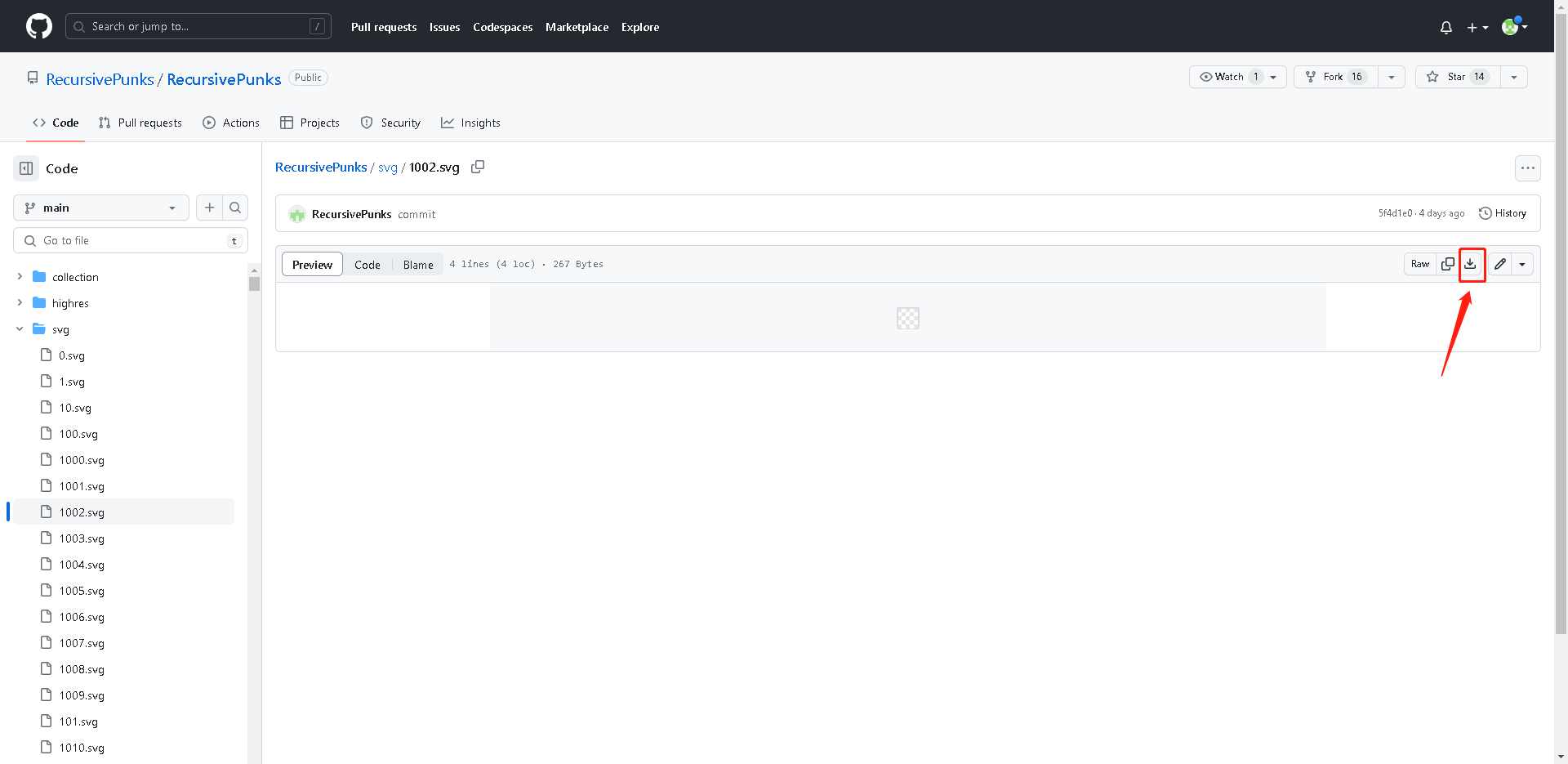Copy raw file contents icon
This screenshot has height=764, width=1568.
tap(1447, 264)
